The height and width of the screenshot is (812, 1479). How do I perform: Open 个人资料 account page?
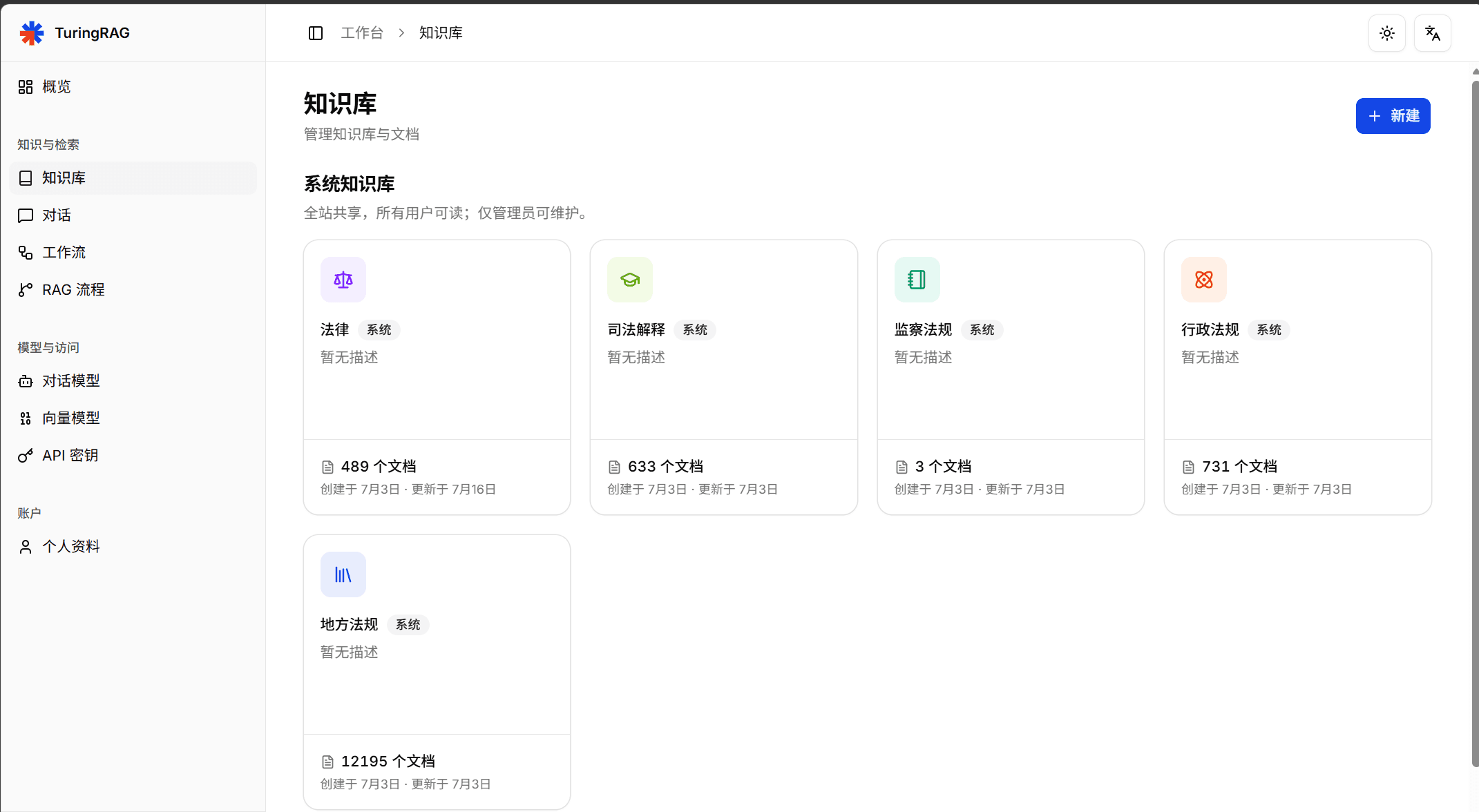pos(133,547)
